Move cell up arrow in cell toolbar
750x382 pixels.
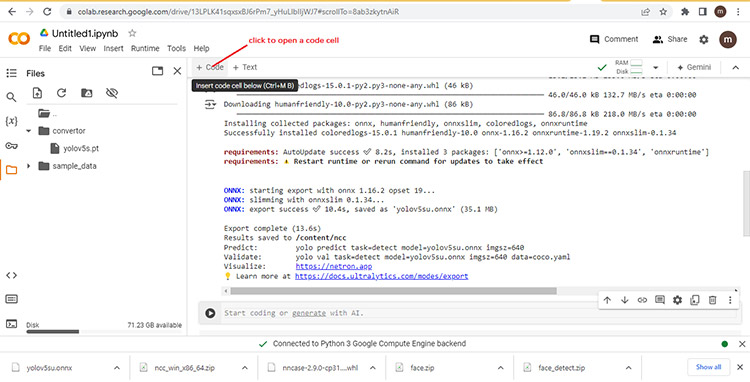click(607, 300)
